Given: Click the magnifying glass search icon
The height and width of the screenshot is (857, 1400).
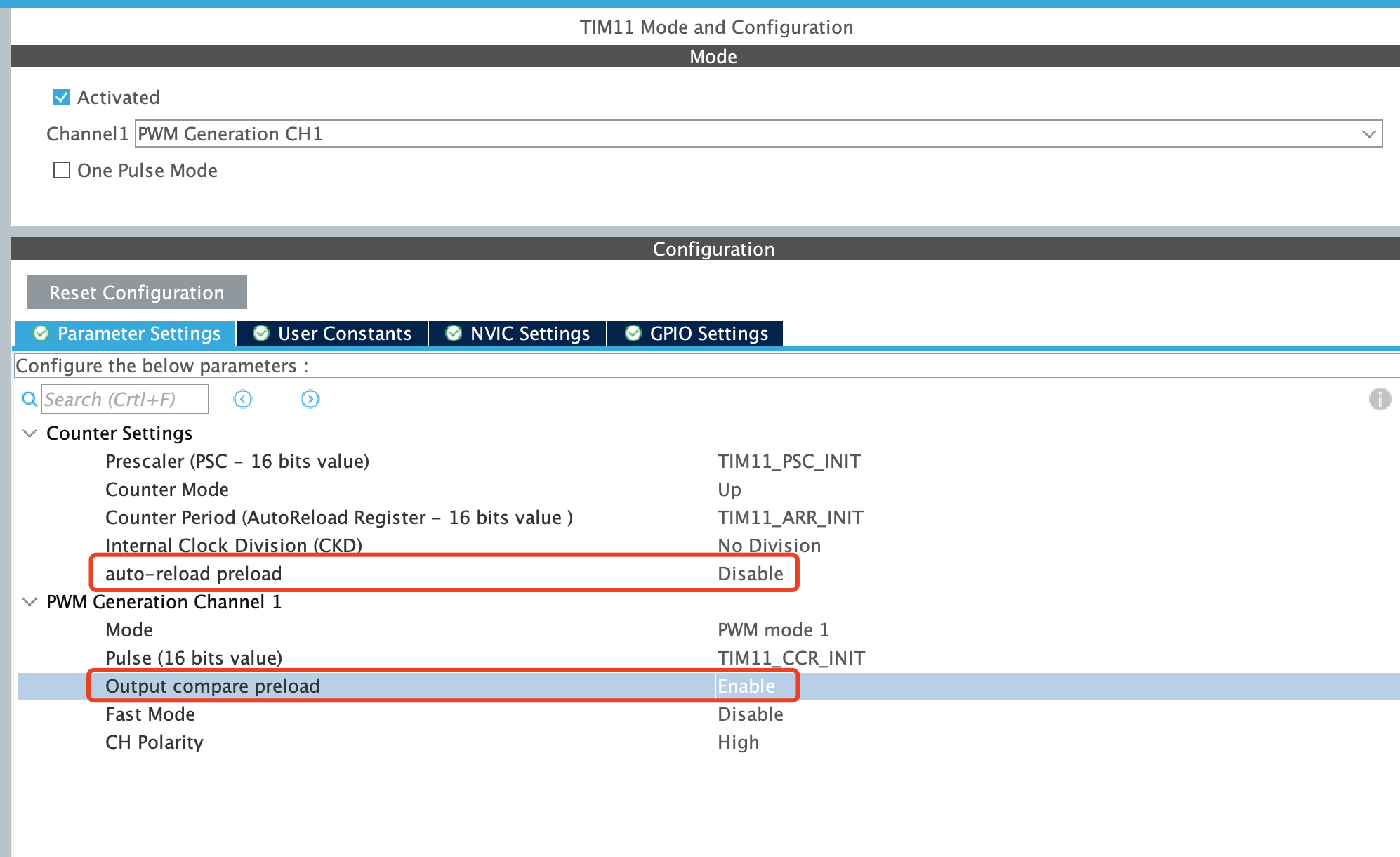Looking at the screenshot, I should click(x=29, y=399).
